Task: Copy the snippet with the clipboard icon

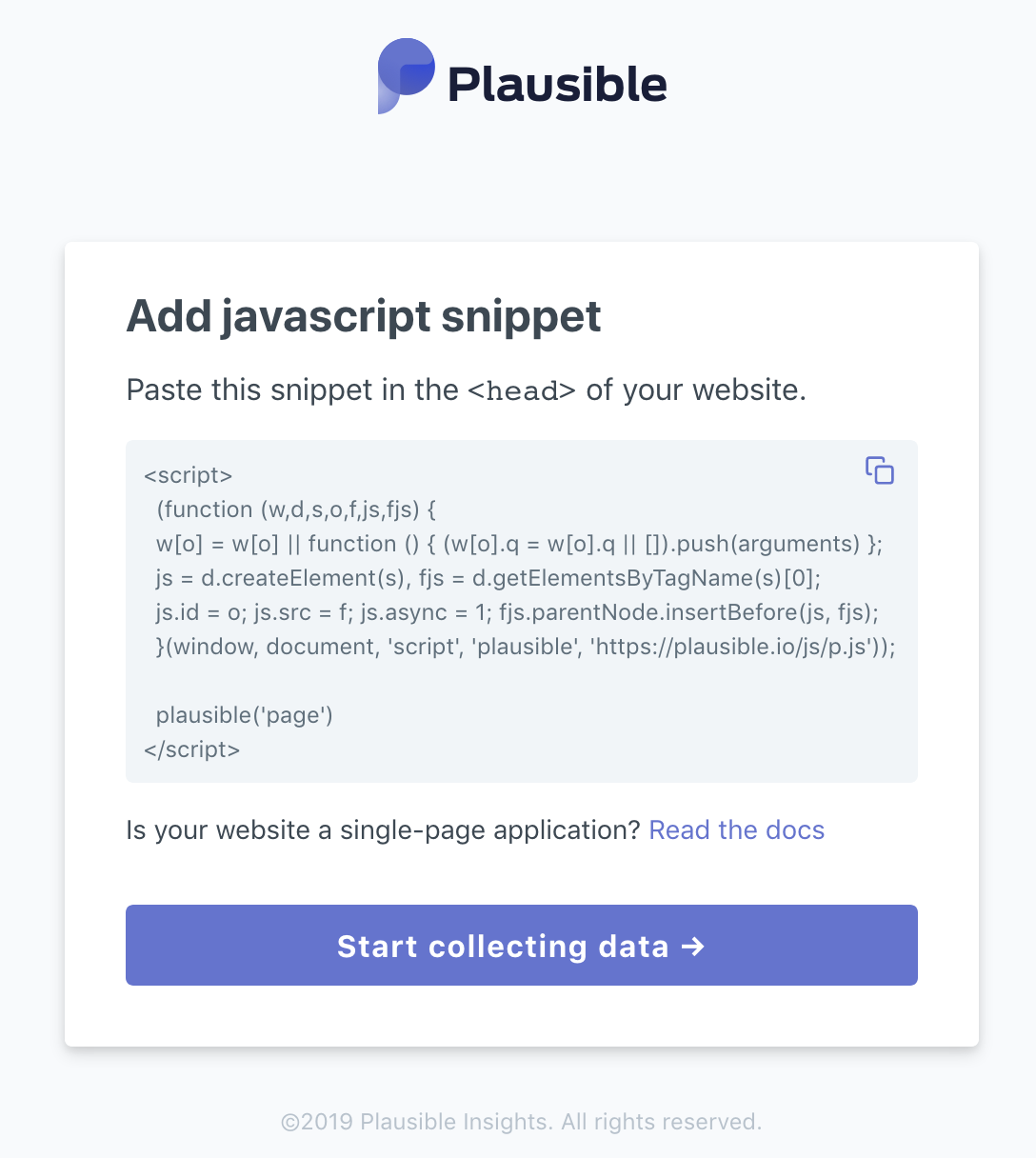Action: click(x=880, y=470)
